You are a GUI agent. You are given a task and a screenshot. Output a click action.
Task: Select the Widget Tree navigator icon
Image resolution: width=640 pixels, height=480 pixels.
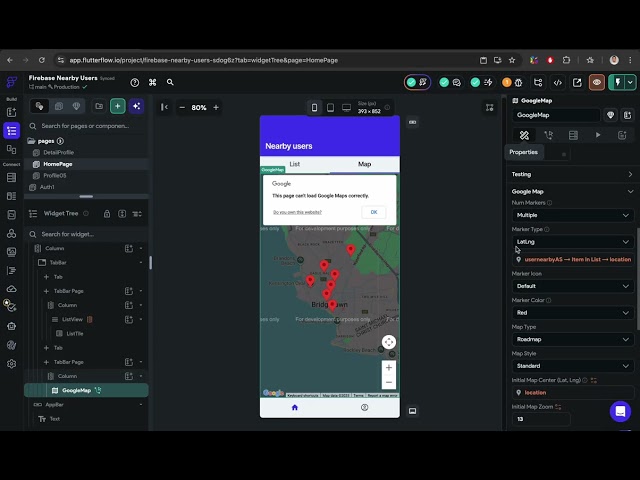pos(11,131)
